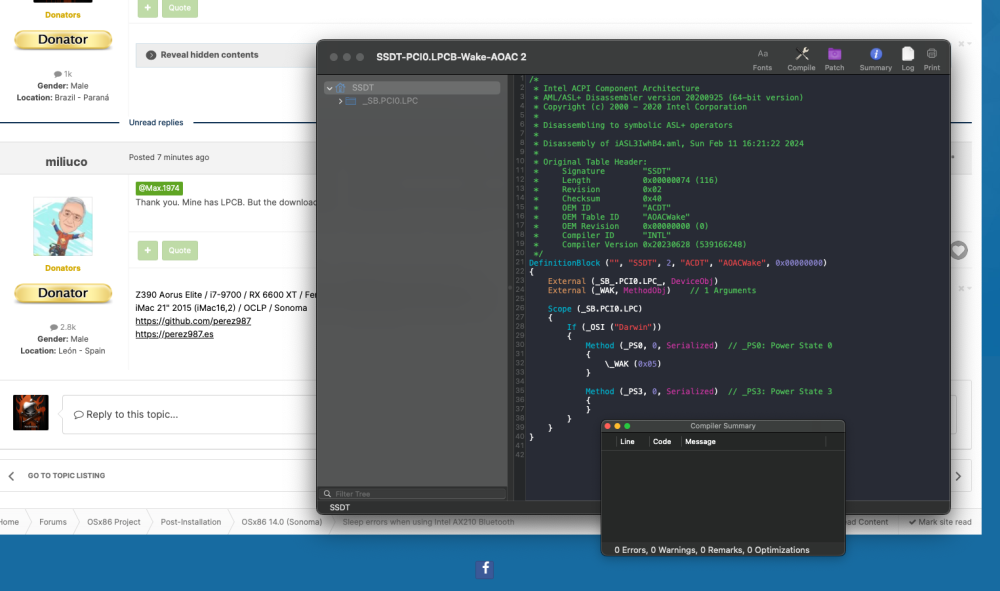Click the Donators group label under miliuco's avatar
1000x591 pixels.
(x=62, y=268)
